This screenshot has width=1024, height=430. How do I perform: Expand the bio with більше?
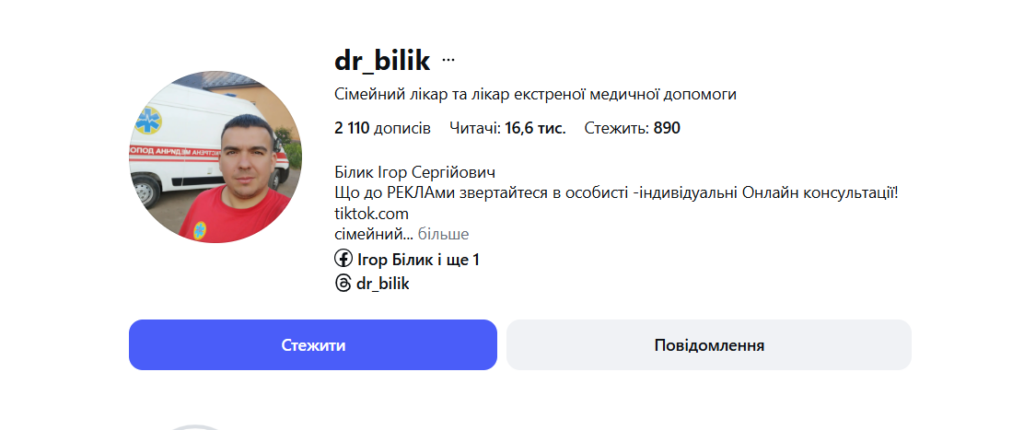[x=443, y=234]
